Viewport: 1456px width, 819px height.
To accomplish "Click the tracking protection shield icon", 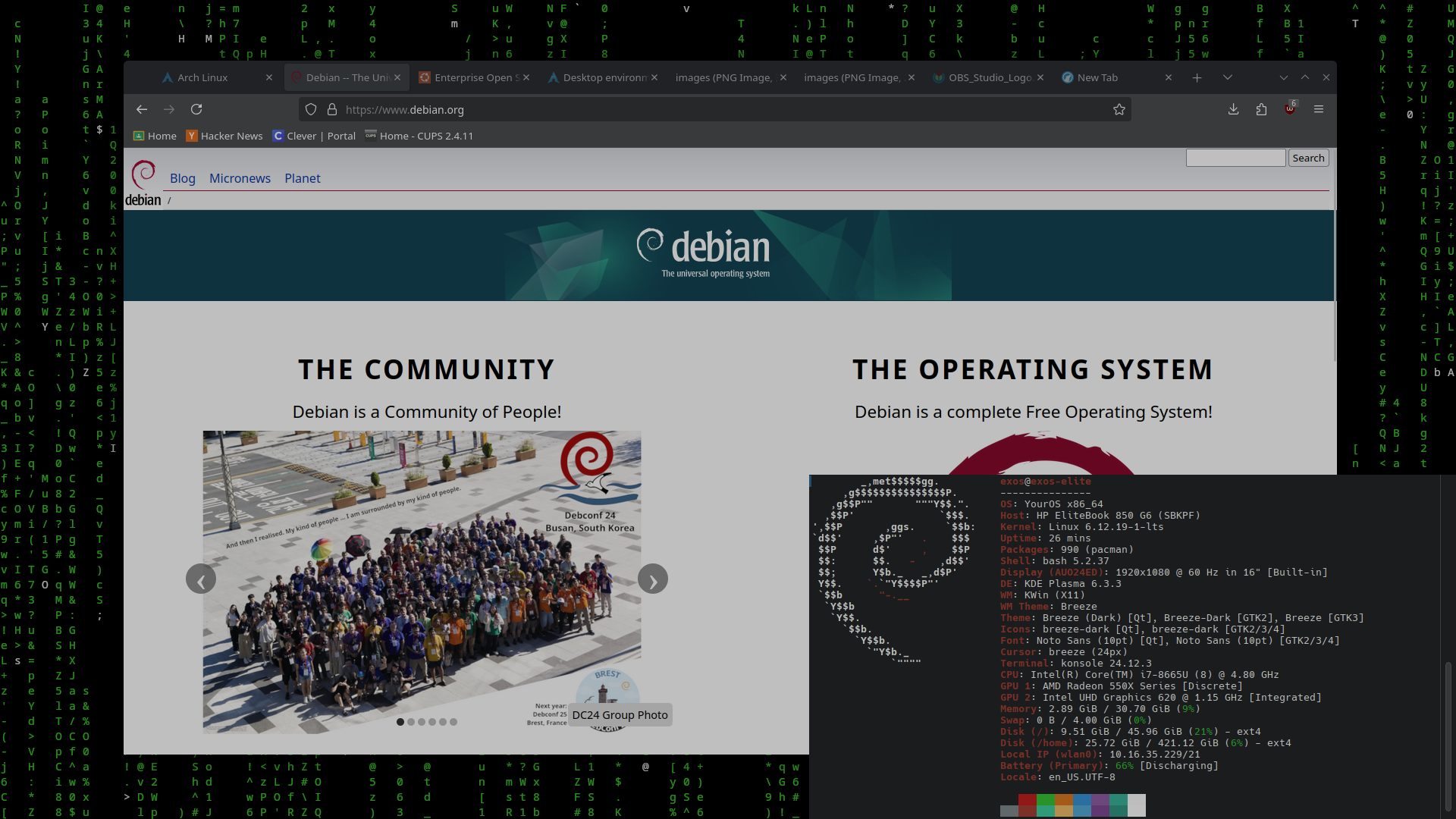I will click(x=311, y=109).
